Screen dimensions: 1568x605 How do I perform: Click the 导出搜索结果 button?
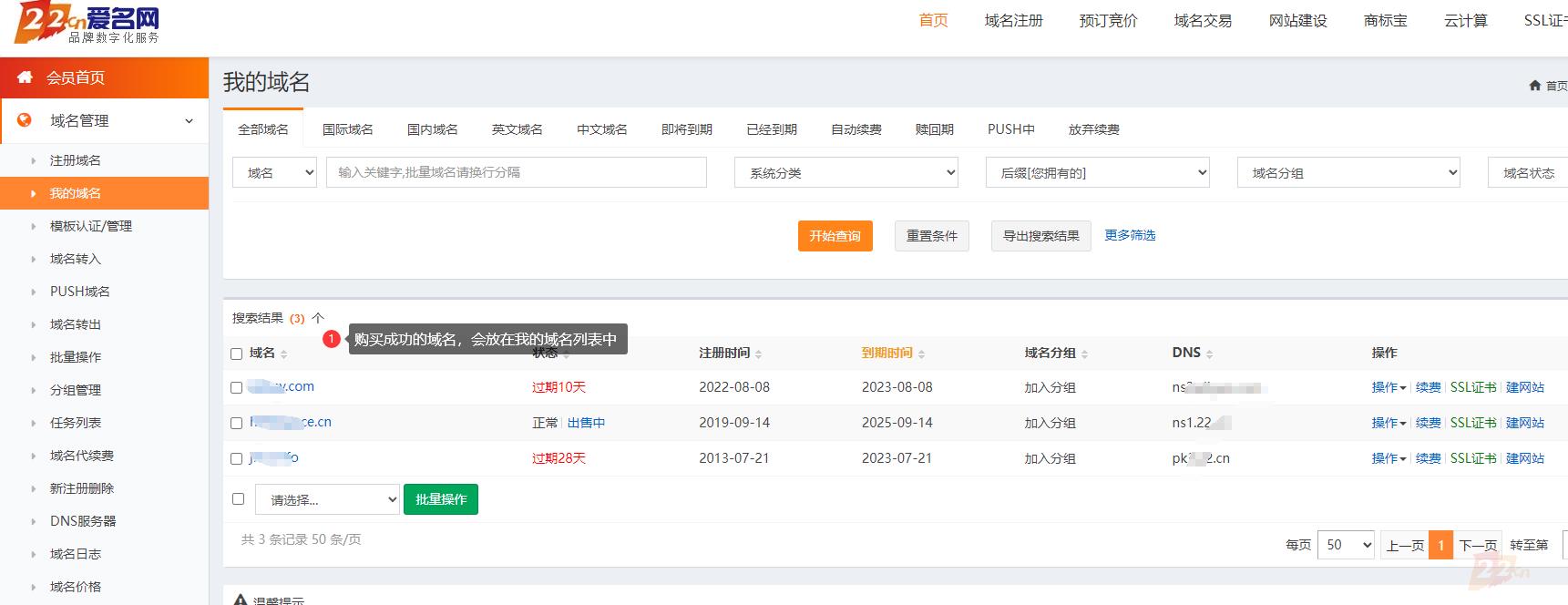click(1041, 236)
